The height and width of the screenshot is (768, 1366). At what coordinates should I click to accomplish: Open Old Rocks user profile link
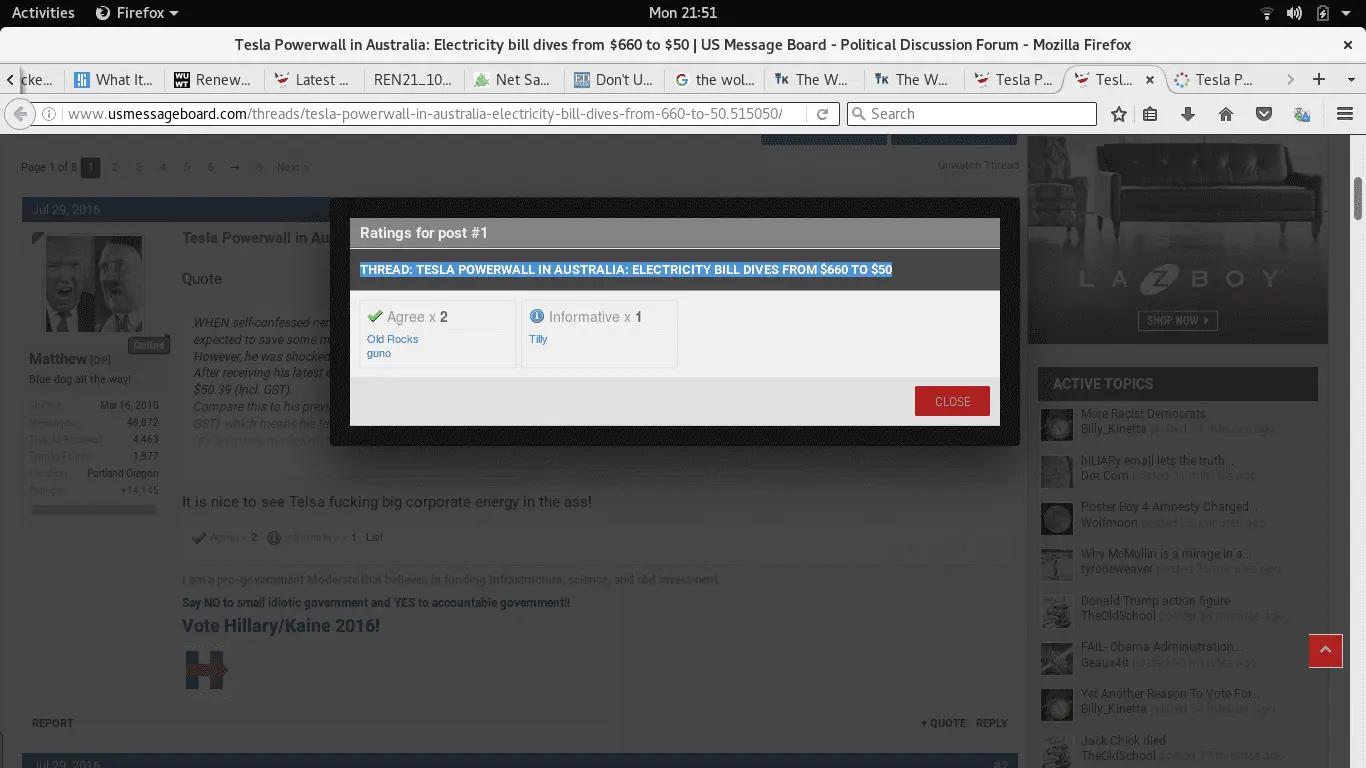pyautogui.click(x=392, y=339)
